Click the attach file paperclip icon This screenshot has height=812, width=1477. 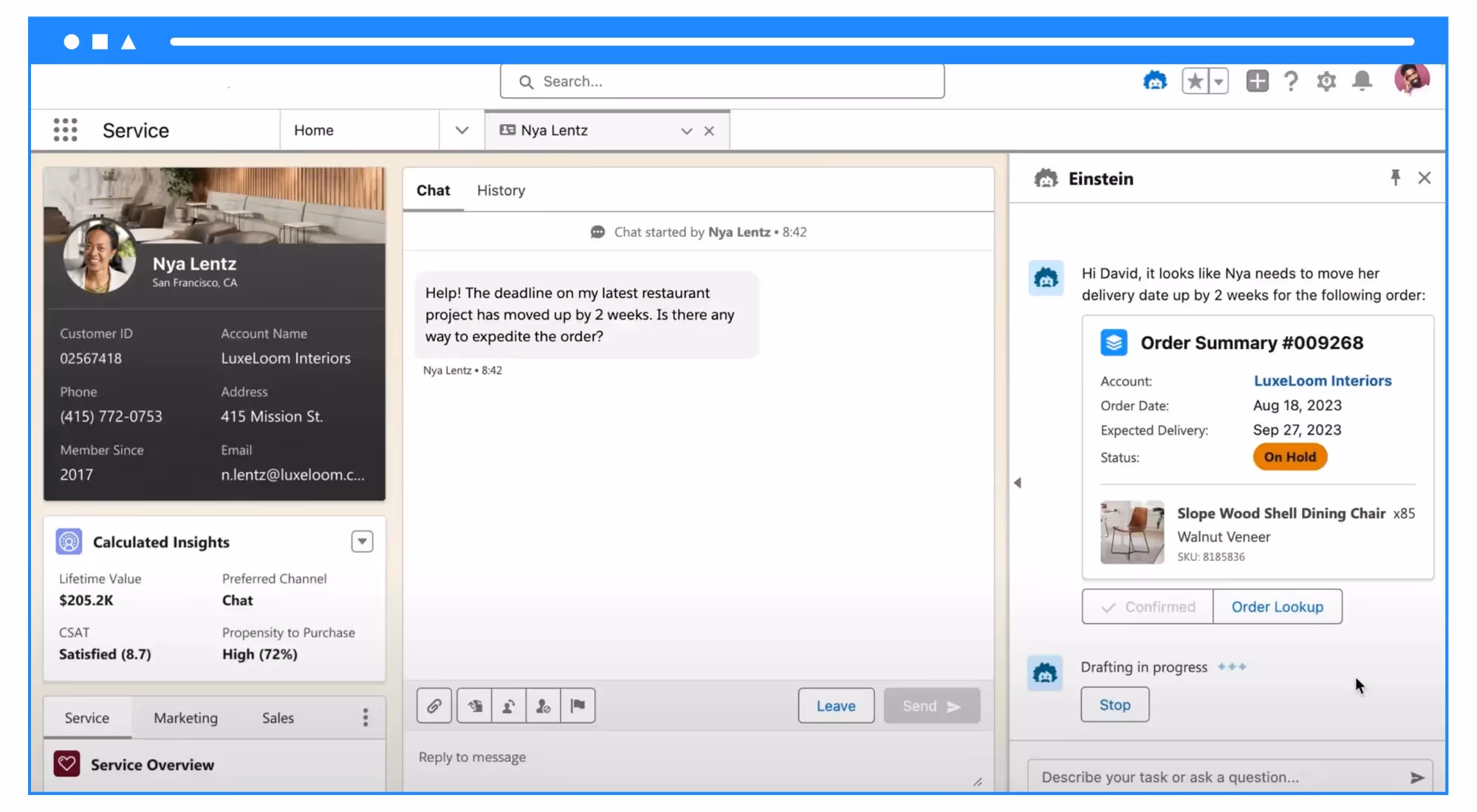pyautogui.click(x=434, y=706)
